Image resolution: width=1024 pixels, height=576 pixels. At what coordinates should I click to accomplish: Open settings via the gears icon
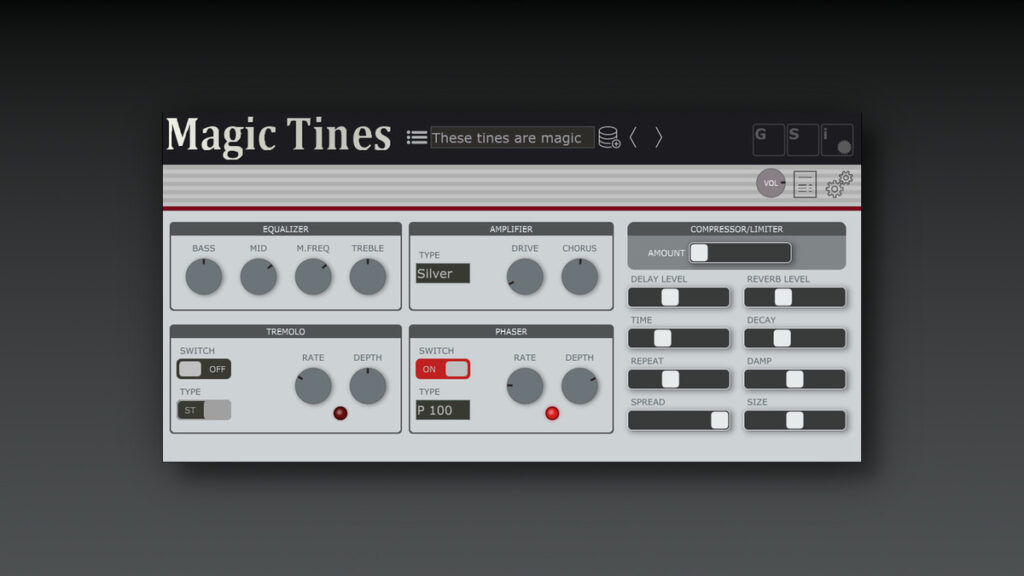(838, 184)
